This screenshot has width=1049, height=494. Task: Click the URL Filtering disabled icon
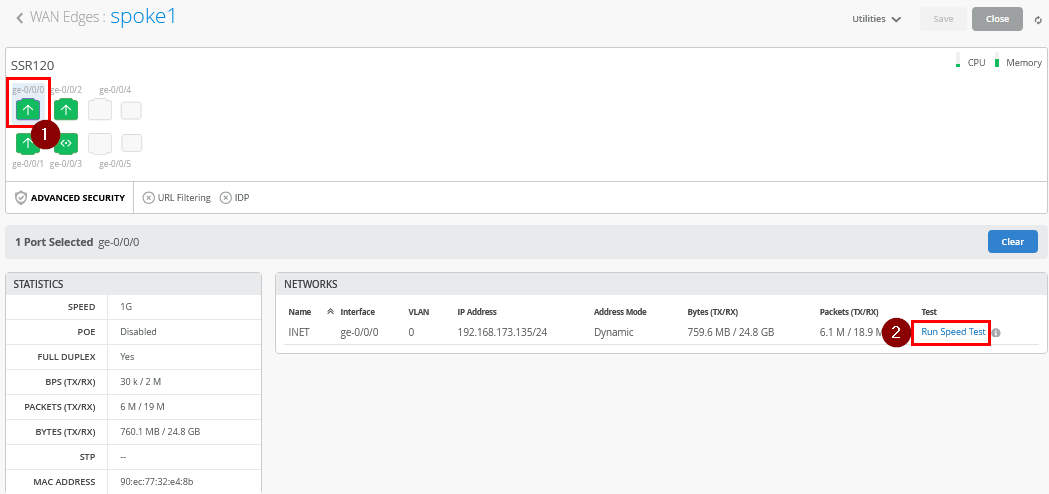[x=149, y=197]
